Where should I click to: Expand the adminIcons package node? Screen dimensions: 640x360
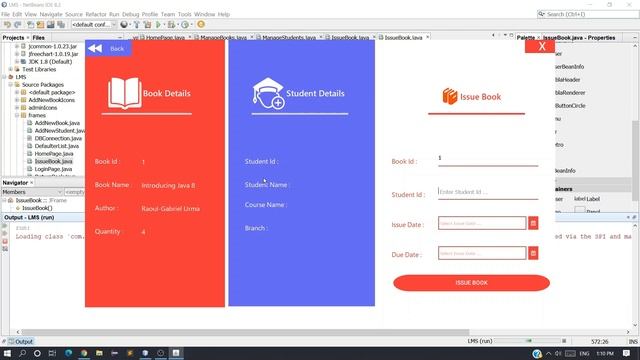pyautogui.click(x=17, y=108)
